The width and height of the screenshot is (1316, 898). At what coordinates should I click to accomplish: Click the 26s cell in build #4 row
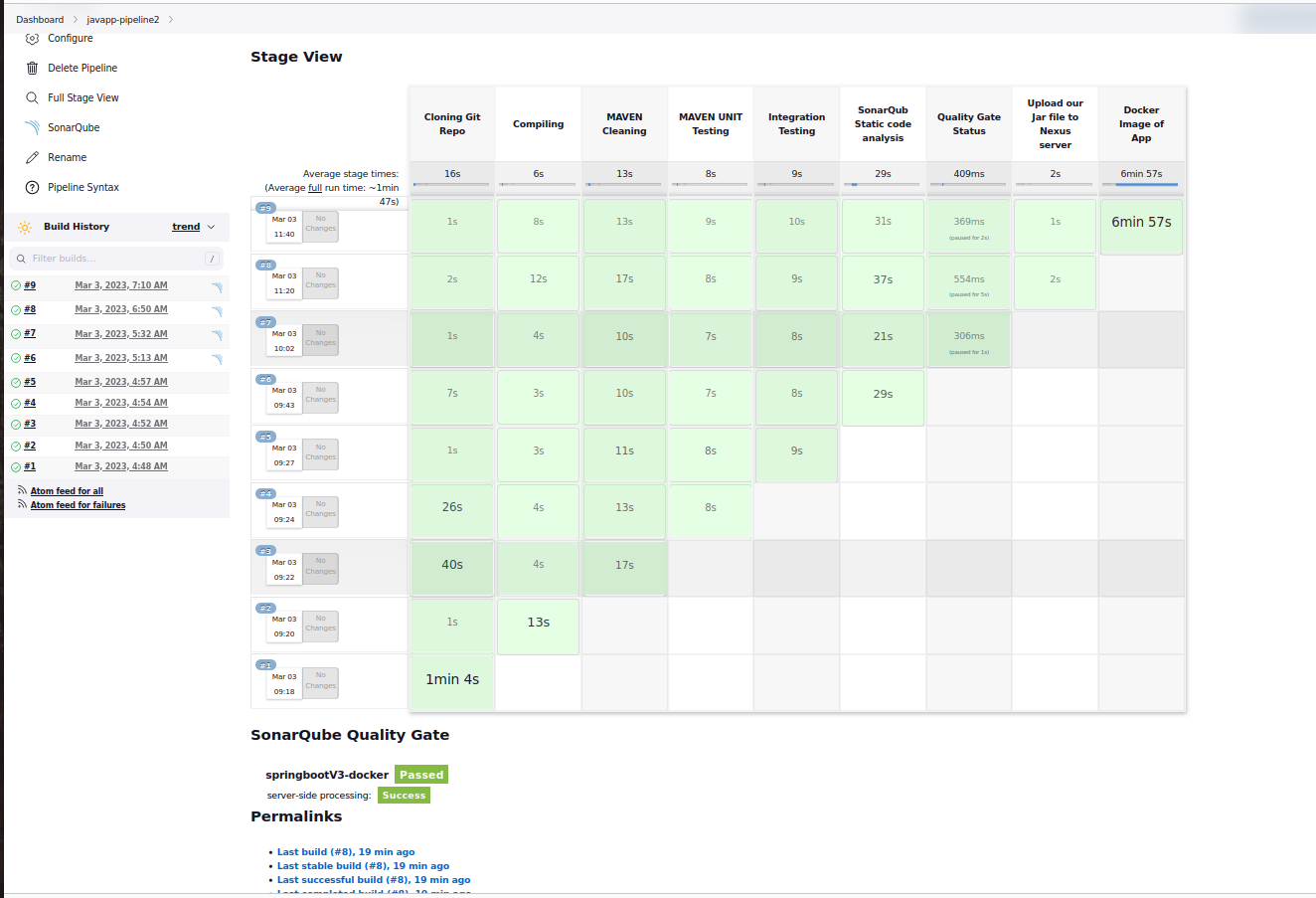(452, 510)
